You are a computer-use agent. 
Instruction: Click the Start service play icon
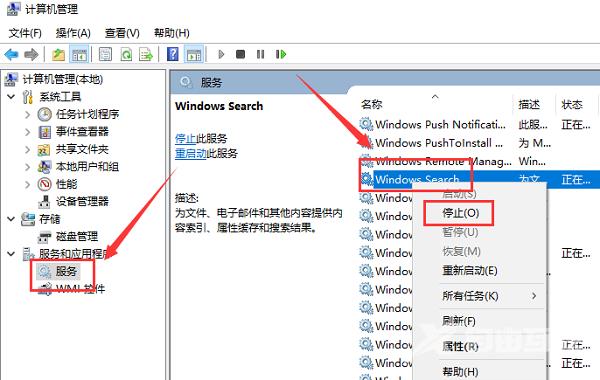coord(221,54)
